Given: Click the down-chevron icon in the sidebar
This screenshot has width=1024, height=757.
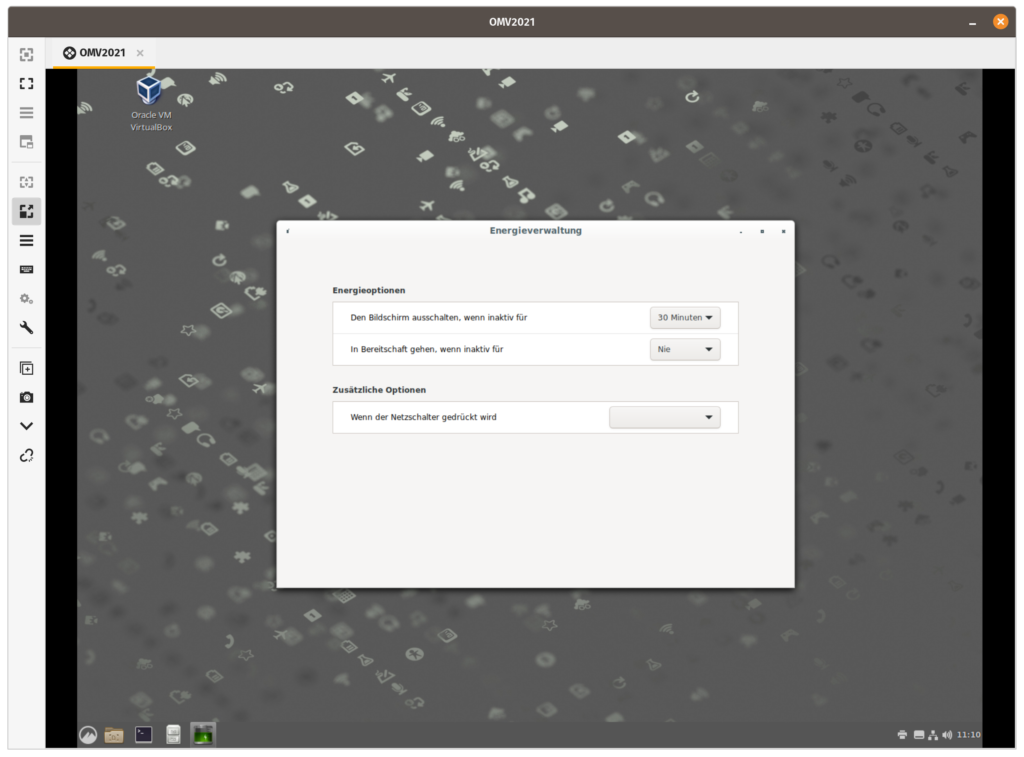Looking at the screenshot, I should [x=26, y=426].
